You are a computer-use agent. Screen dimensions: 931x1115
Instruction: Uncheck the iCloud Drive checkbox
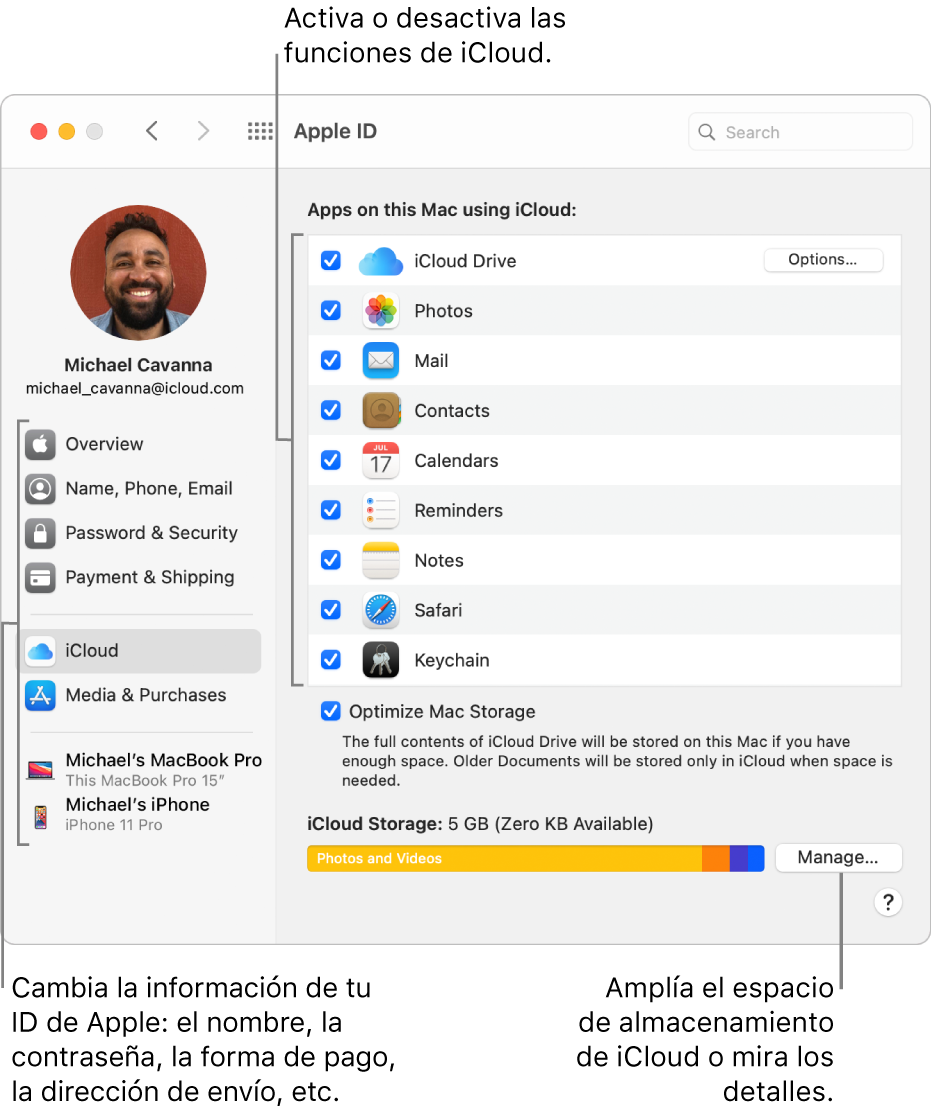click(331, 261)
